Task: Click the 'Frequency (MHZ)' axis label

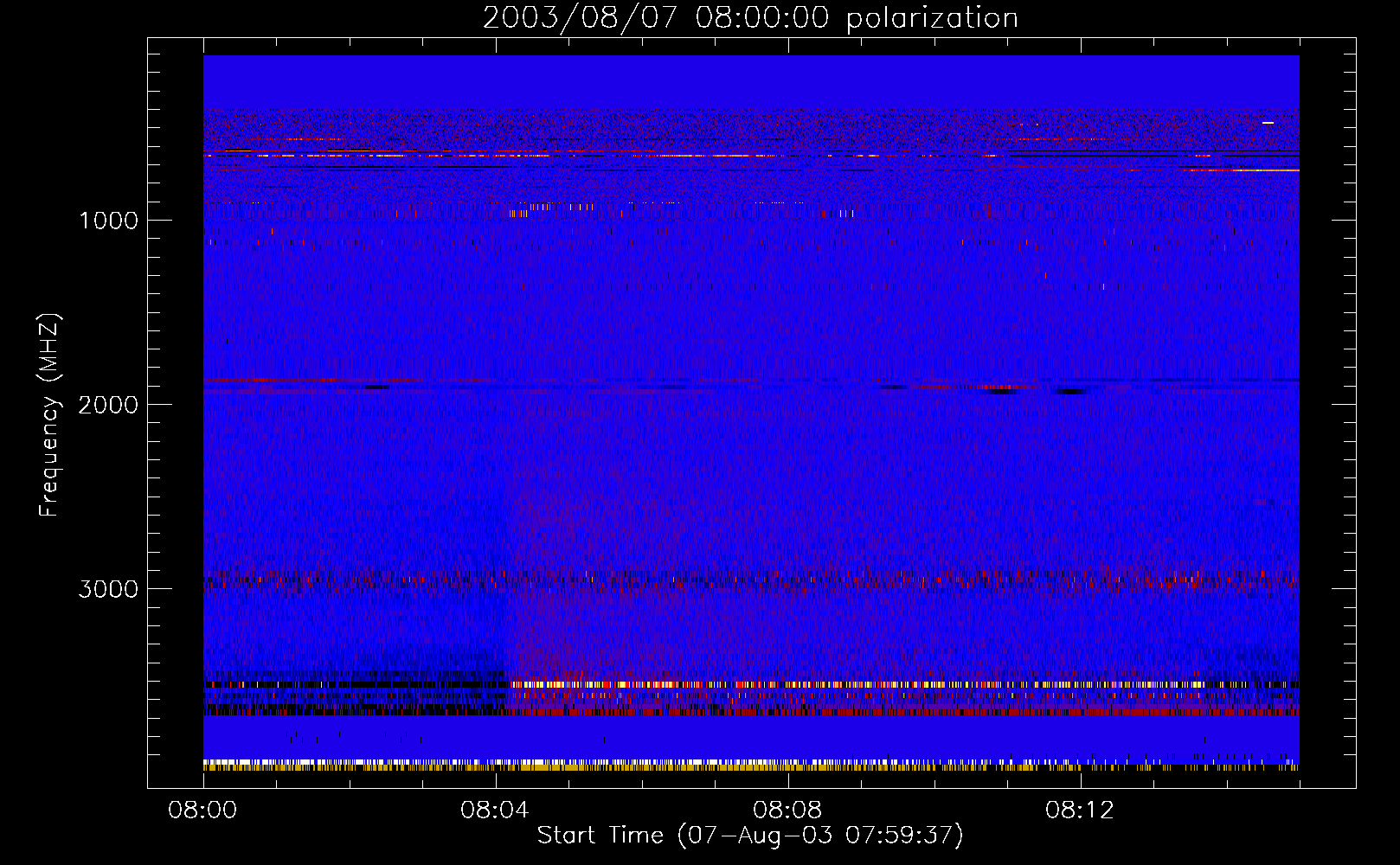Action: click(x=49, y=415)
